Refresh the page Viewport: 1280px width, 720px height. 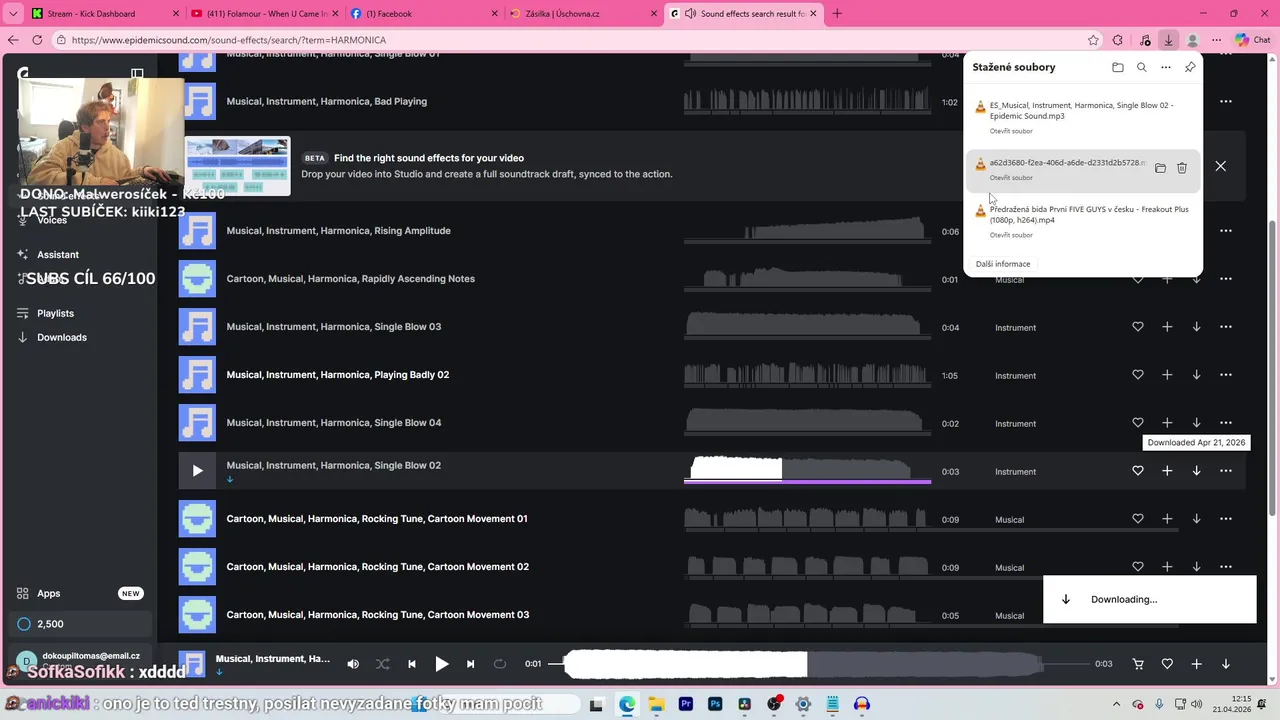point(37,40)
